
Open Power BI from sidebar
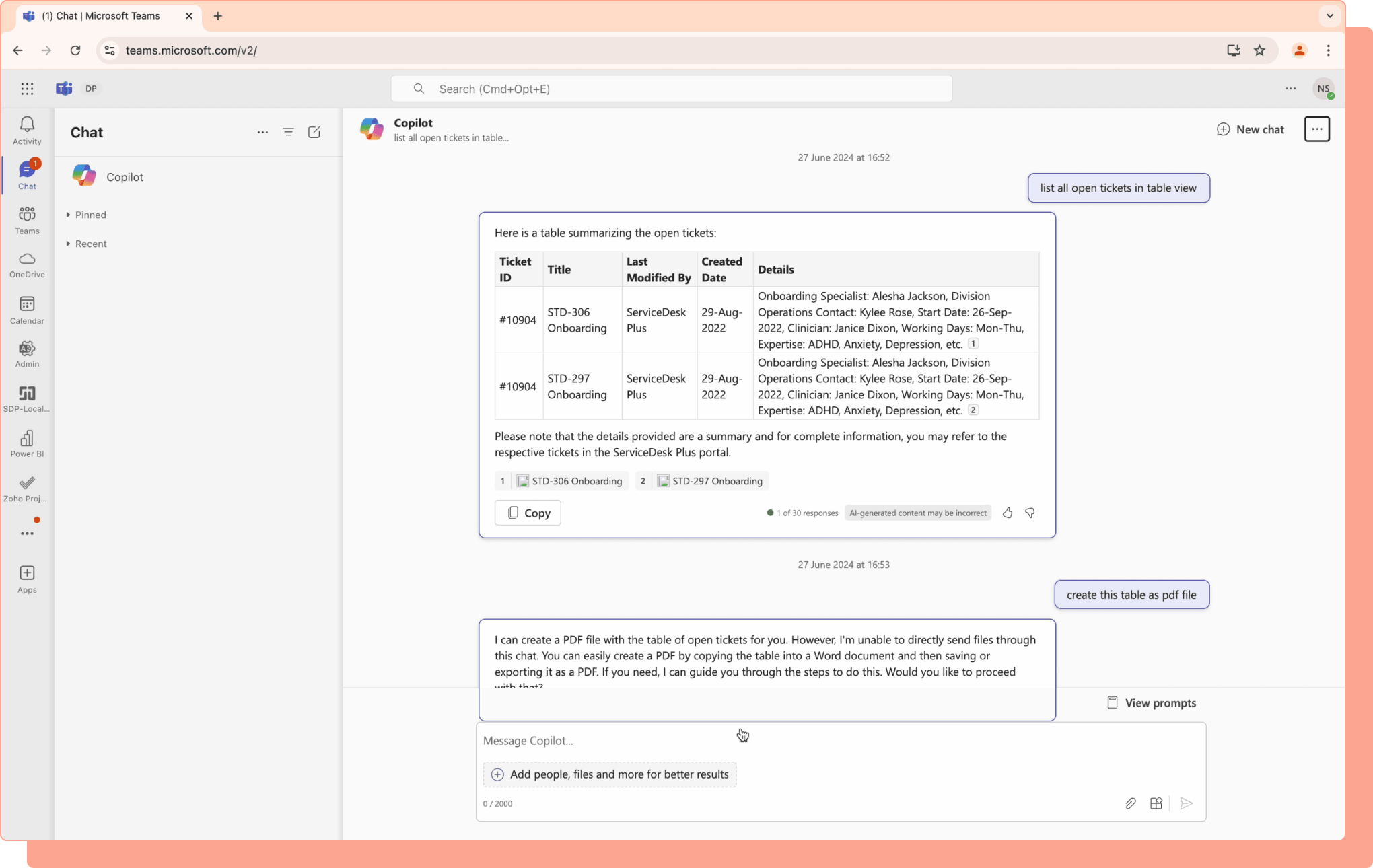tap(27, 443)
